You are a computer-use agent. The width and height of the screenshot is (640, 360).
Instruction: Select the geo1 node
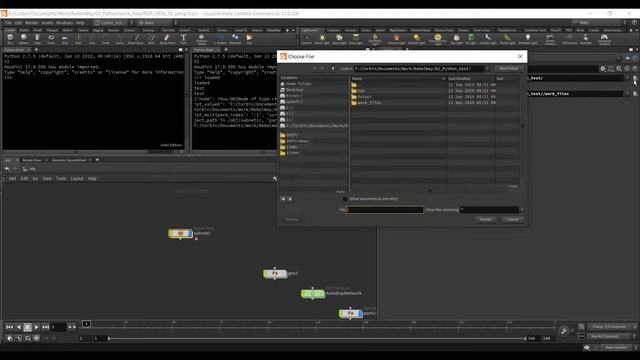275,273
